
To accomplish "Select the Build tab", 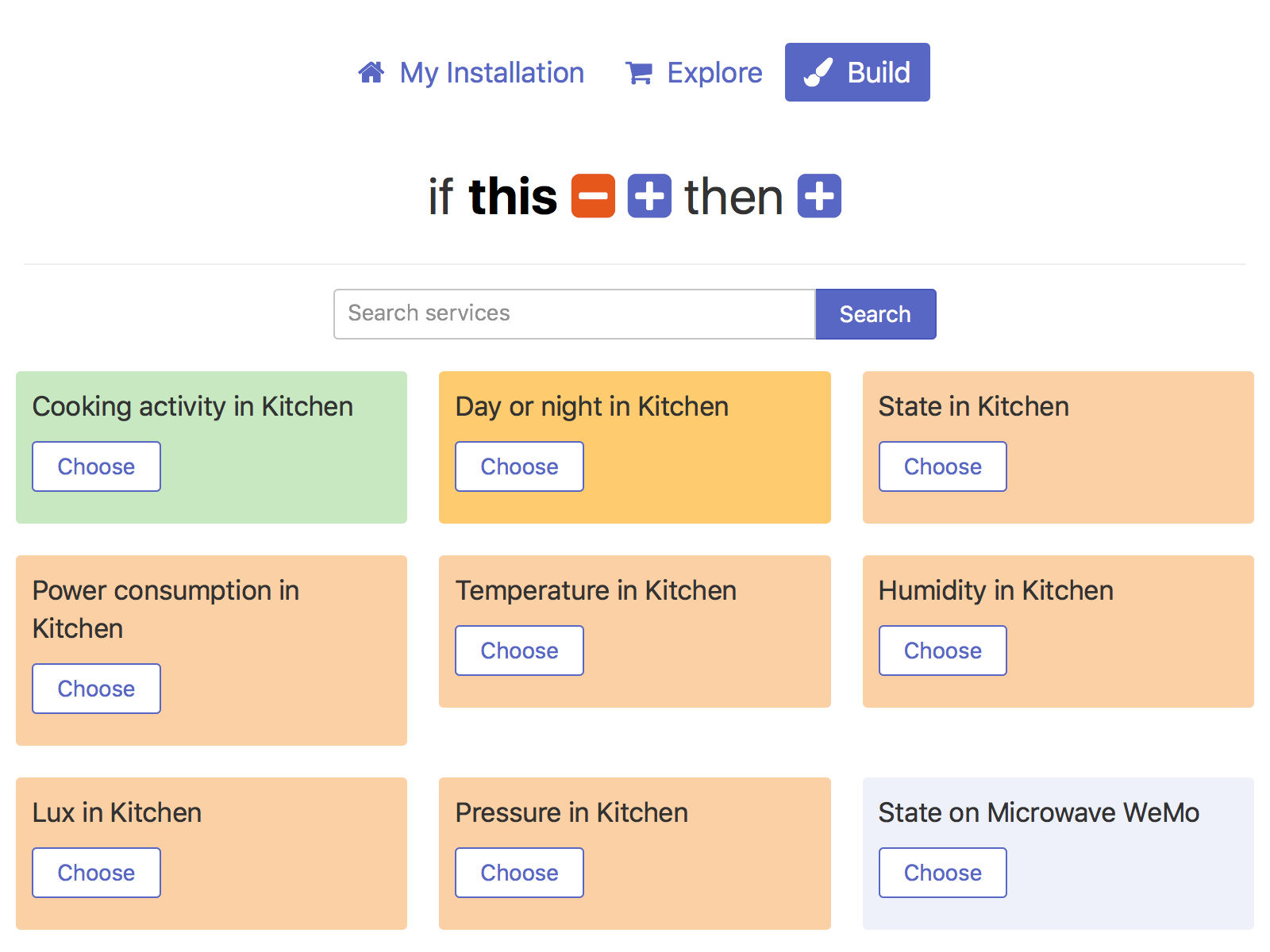I will tap(878, 73).
